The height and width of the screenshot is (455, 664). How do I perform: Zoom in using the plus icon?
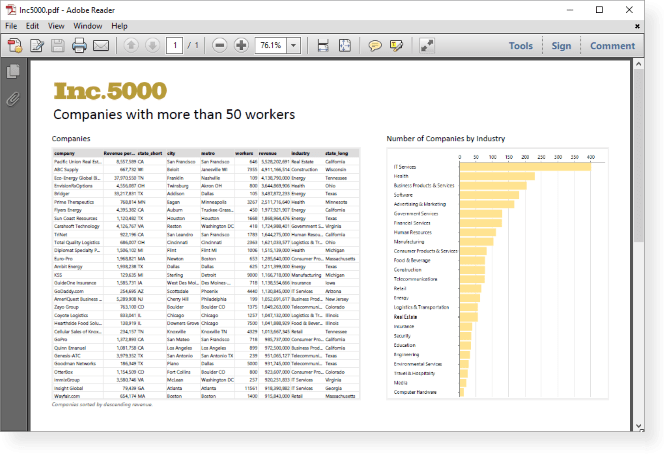pyautogui.click(x=241, y=45)
